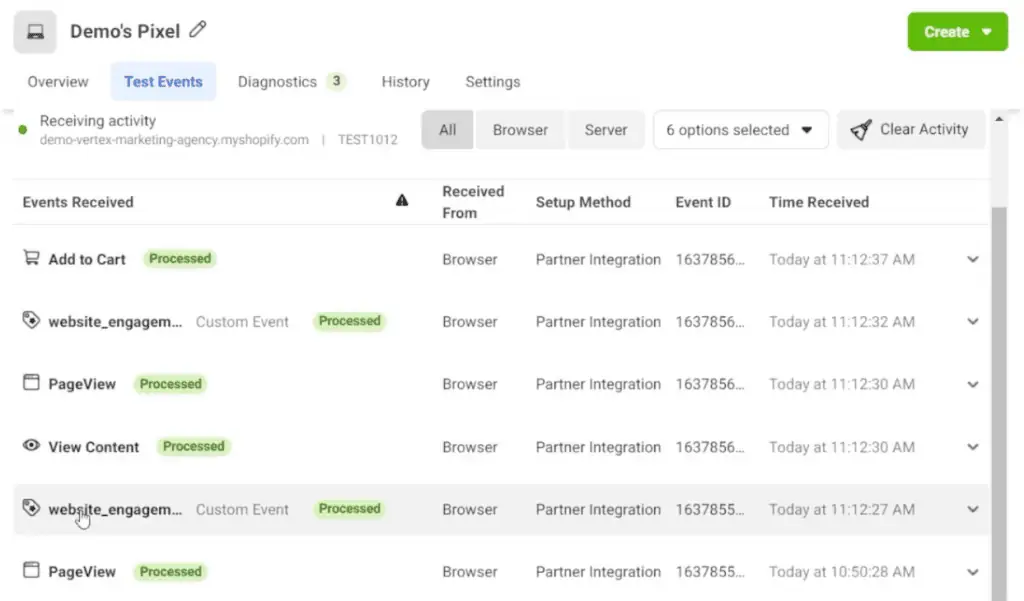Go to the Settings tab
Viewport: 1024px width, 601px height.
coord(492,82)
